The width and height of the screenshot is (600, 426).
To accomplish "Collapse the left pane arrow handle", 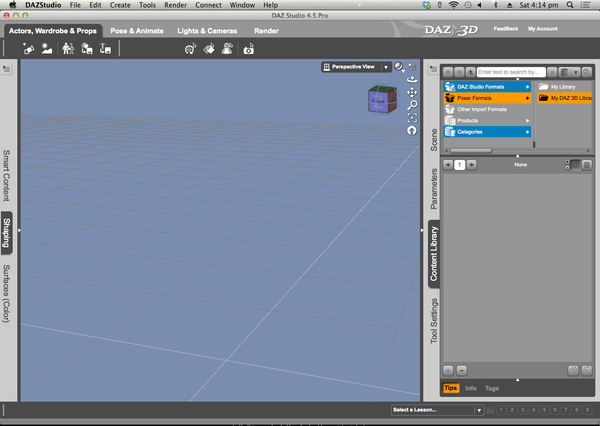I will tap(19, 230).
